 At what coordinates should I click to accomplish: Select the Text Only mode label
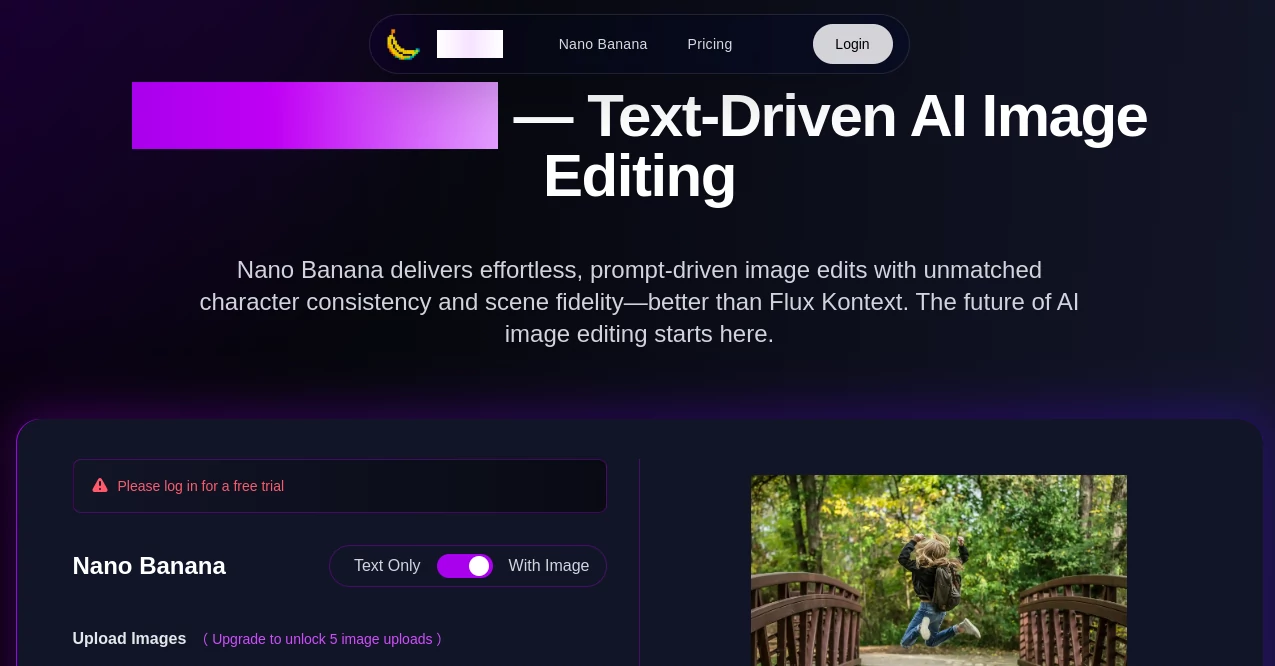click(387, 566)
